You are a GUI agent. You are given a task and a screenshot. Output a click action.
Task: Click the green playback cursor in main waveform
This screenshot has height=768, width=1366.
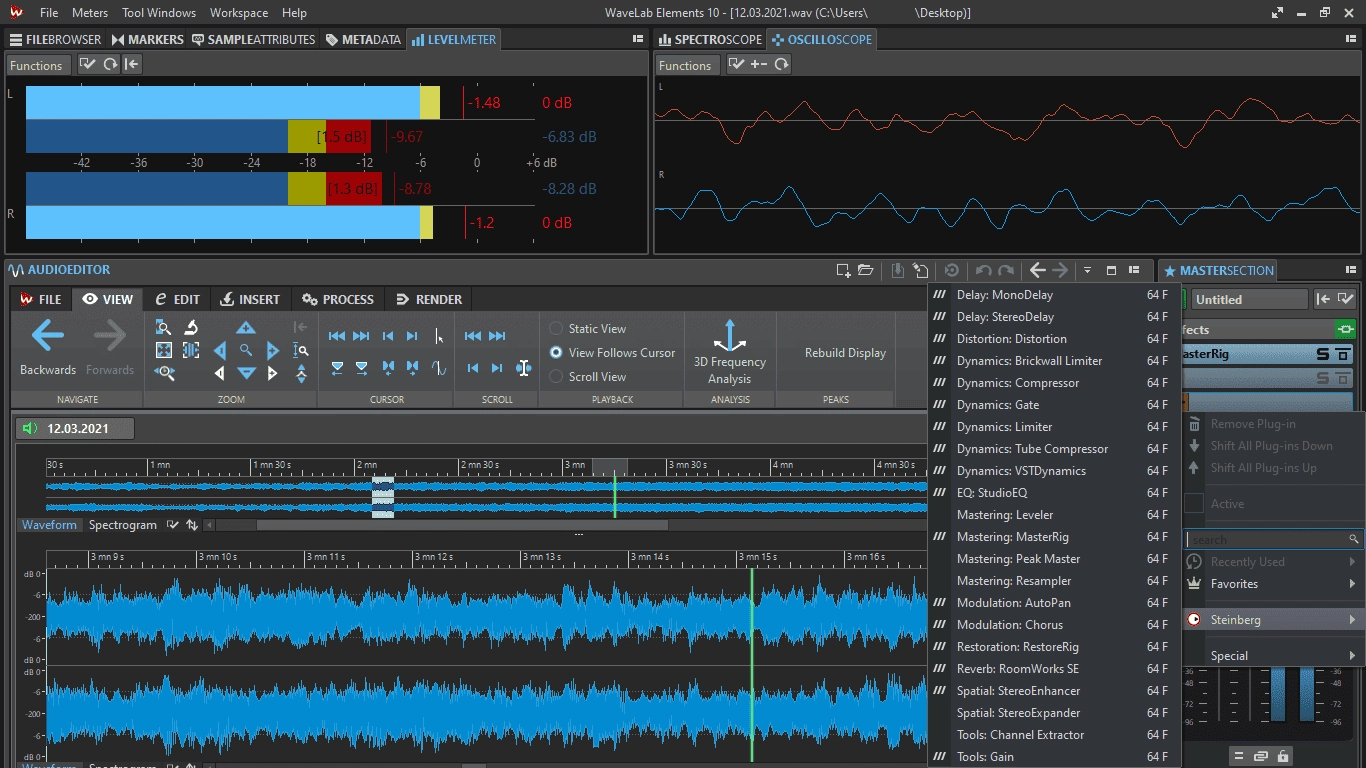point(751,665)
